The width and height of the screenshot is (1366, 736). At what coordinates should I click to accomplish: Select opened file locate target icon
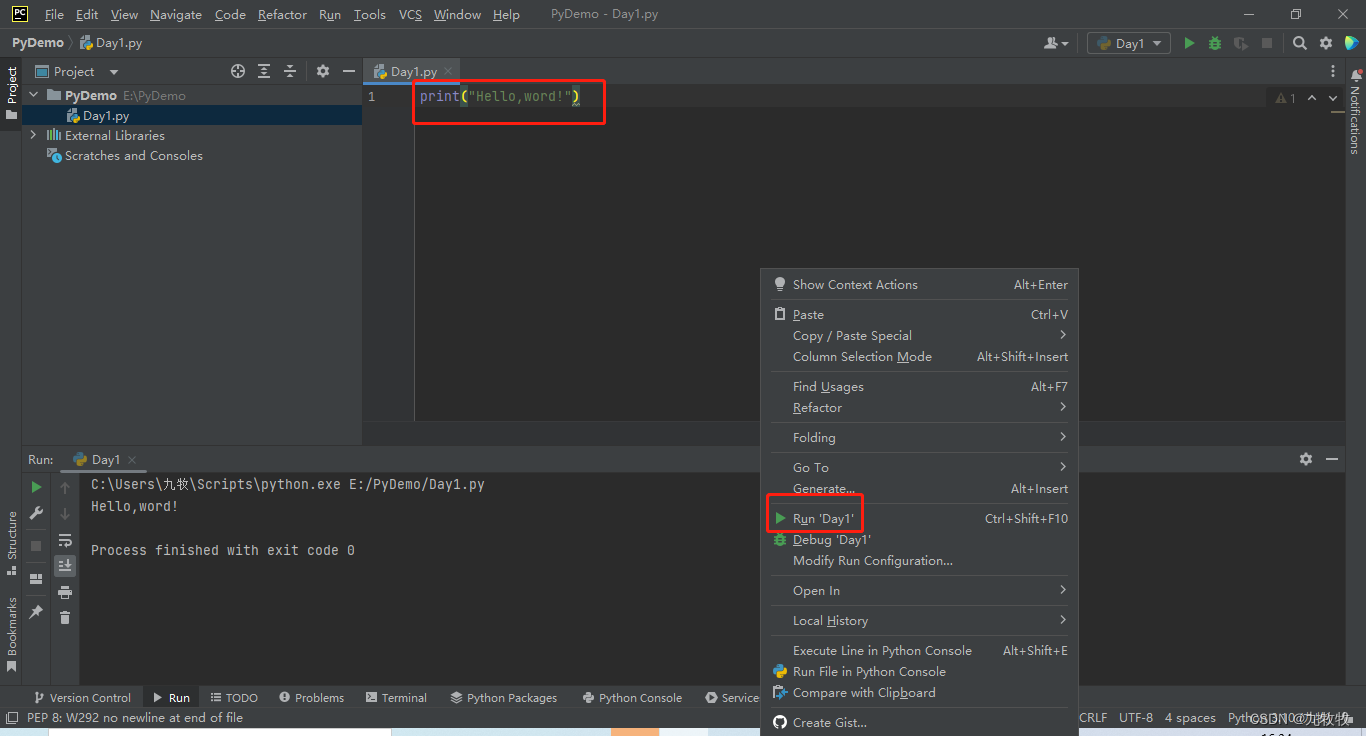coord(238,71)
